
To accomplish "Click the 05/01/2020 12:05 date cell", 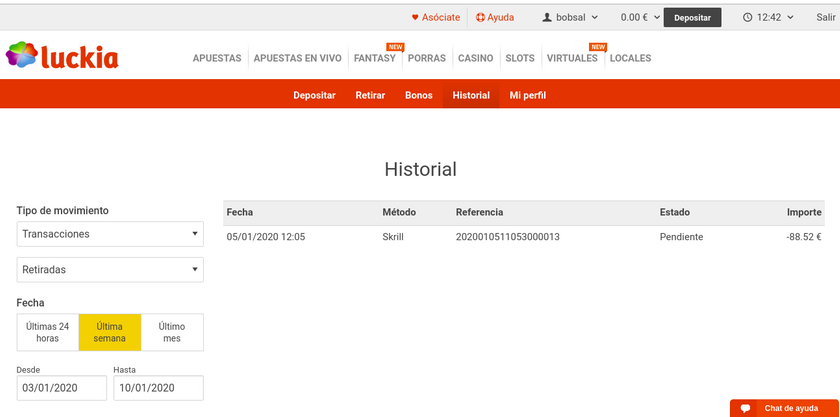I will coord(266,237).
